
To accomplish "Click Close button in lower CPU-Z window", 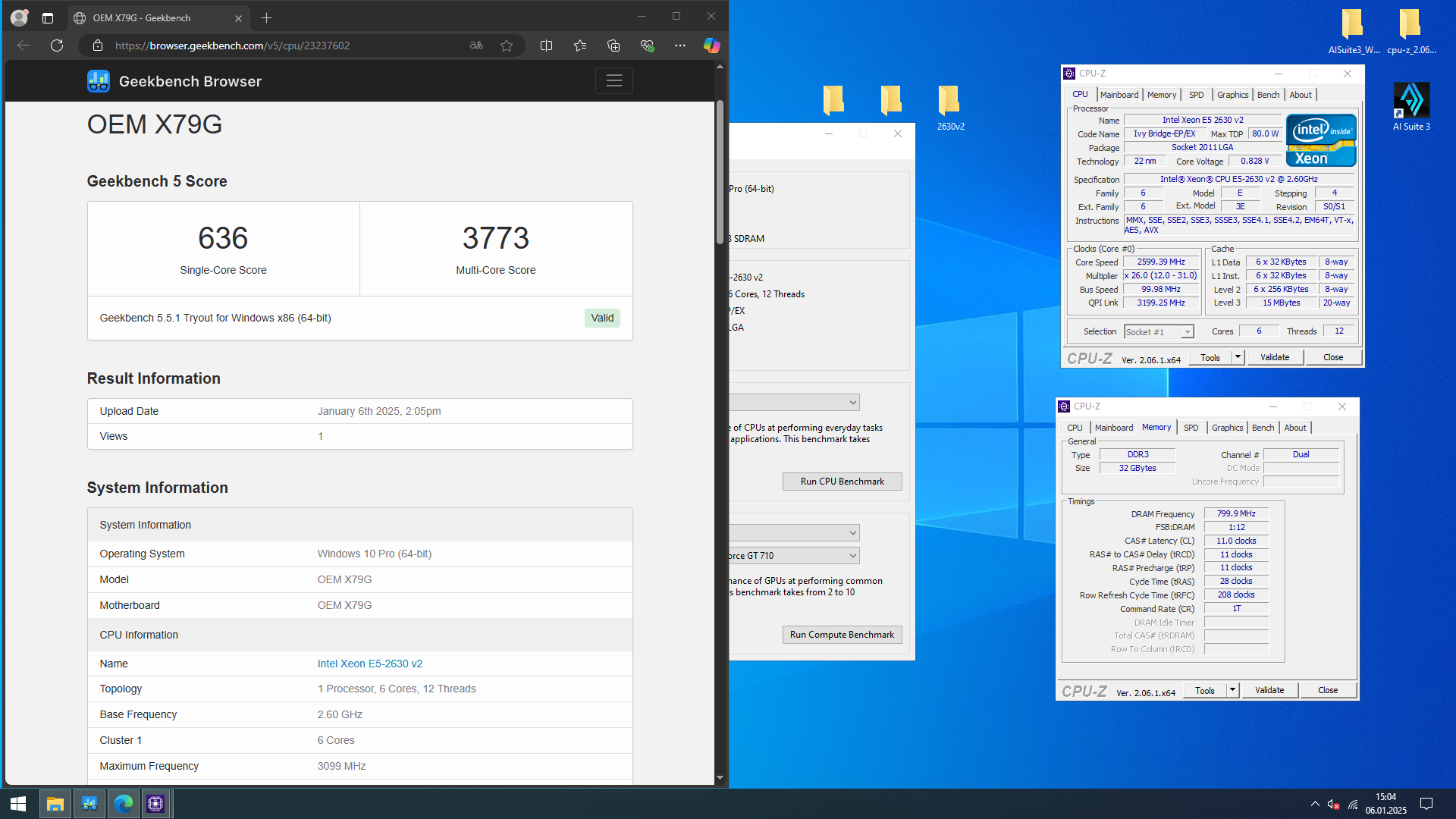I will click(x=1328, y=690).
